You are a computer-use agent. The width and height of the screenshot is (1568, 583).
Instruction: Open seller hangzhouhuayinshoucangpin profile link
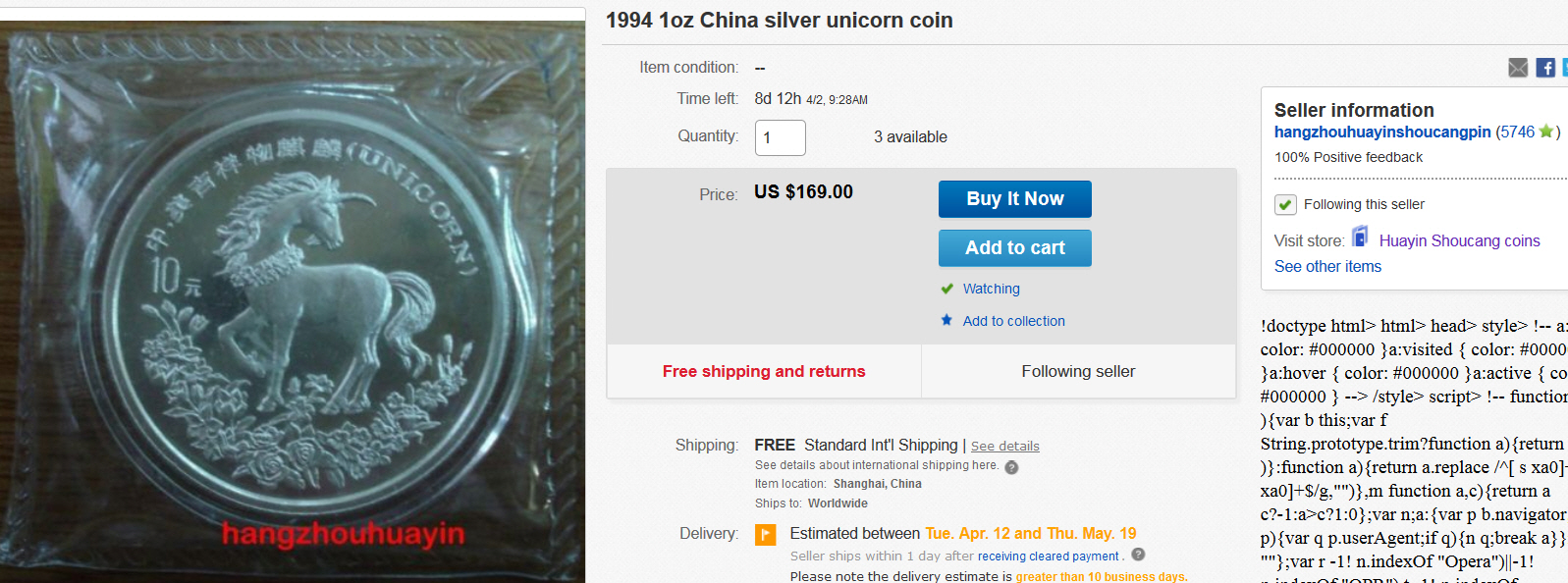pyautogui.click(x=1381, y=132)
